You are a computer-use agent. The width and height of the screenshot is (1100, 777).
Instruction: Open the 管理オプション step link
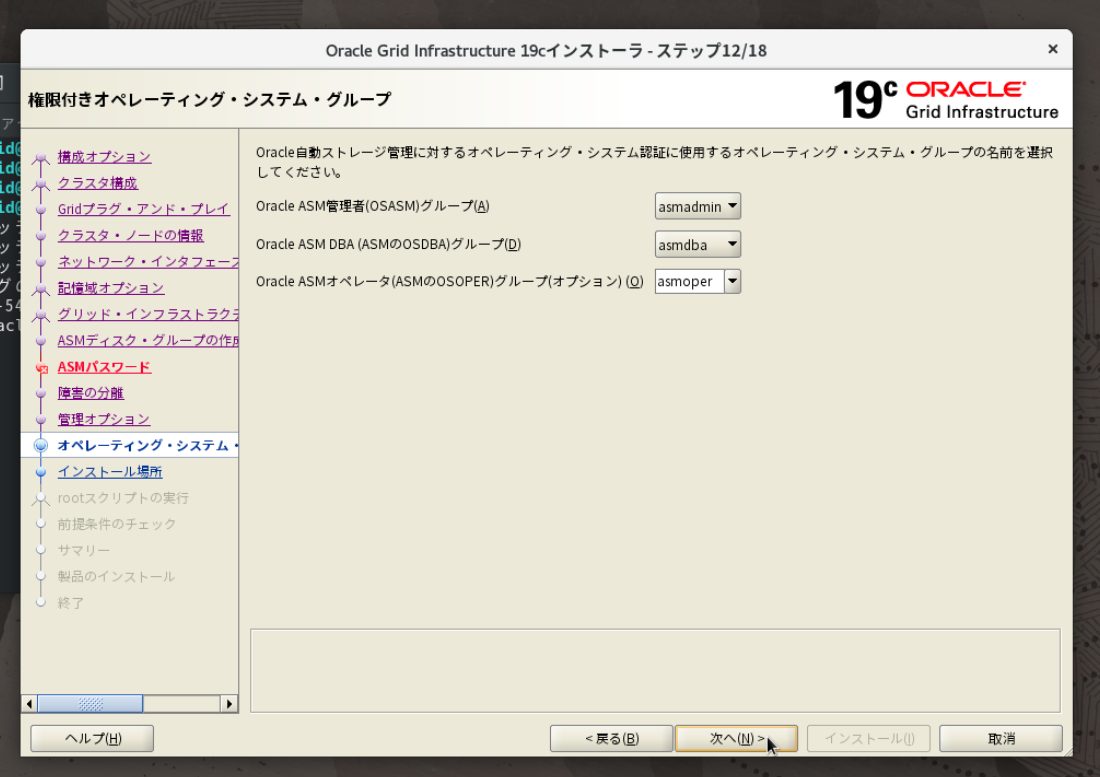click(x=104, y=419)
